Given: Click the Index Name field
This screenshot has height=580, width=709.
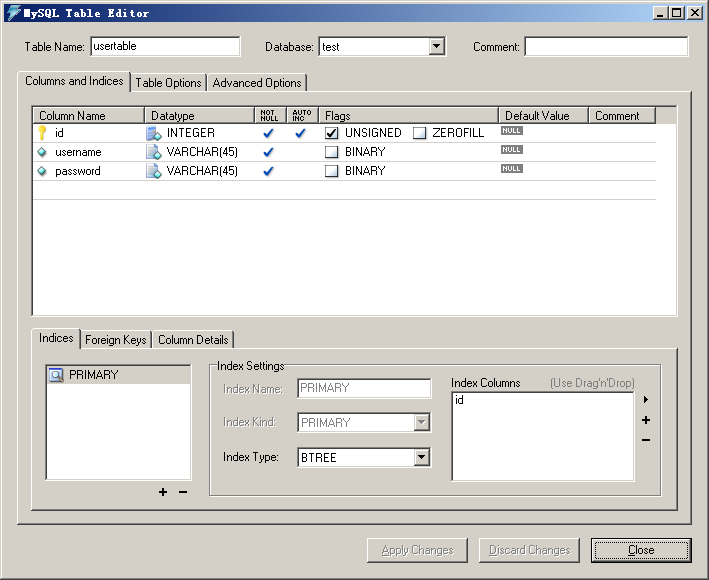Looking at the screenshot, I should click(x=364, y=388).
